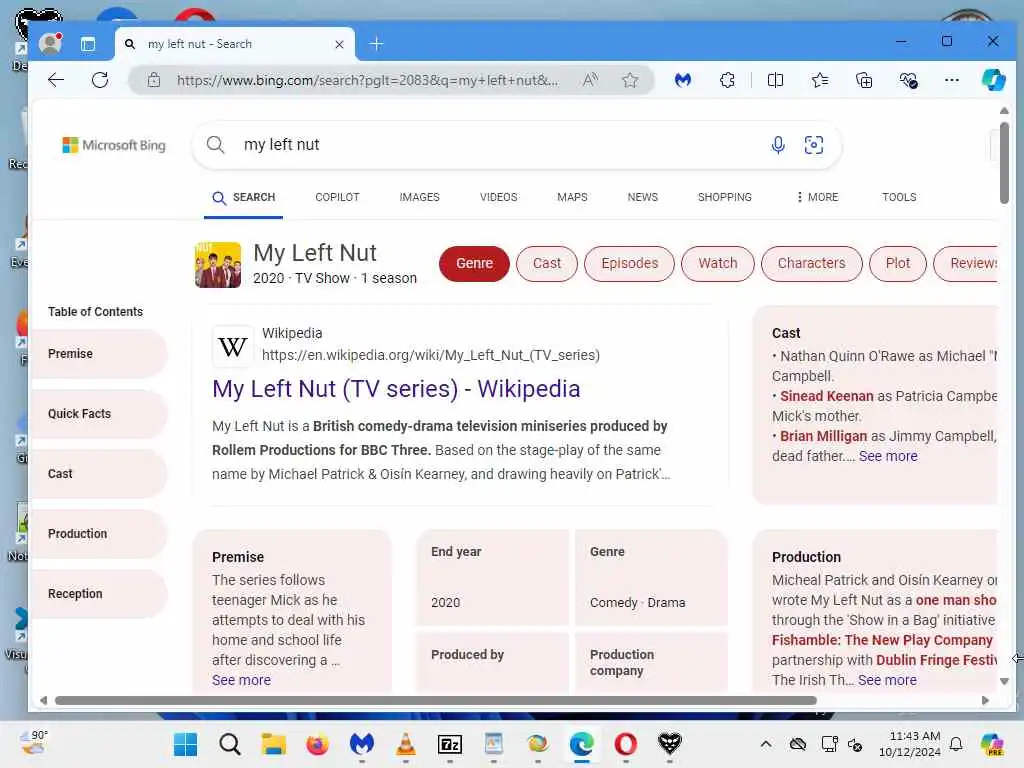
Task: Open the Copilot sidebar icon
Action: 993,80
